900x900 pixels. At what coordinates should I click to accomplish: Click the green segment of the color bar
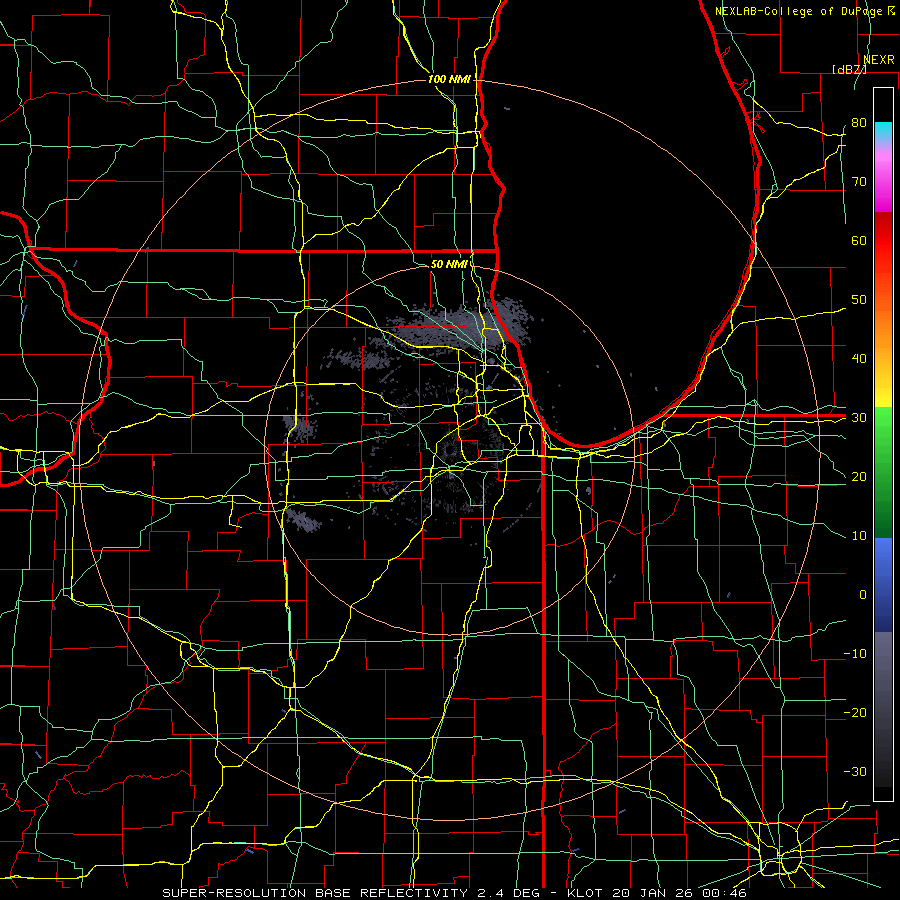883,472
